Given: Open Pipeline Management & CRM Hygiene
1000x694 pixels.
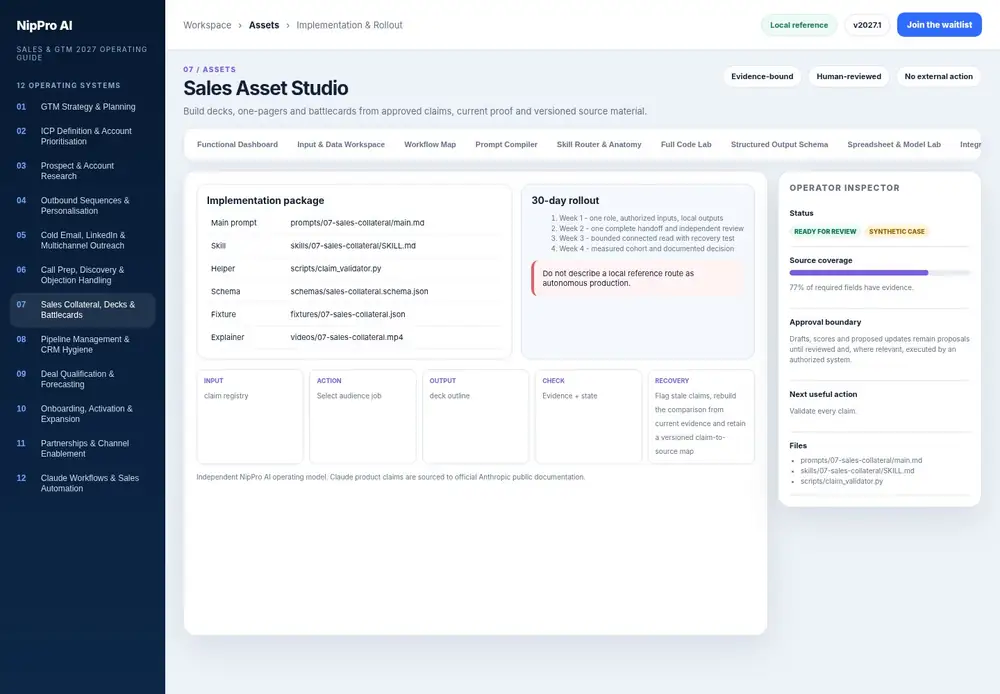Looking at the screenshot, I should click(82, 344).
